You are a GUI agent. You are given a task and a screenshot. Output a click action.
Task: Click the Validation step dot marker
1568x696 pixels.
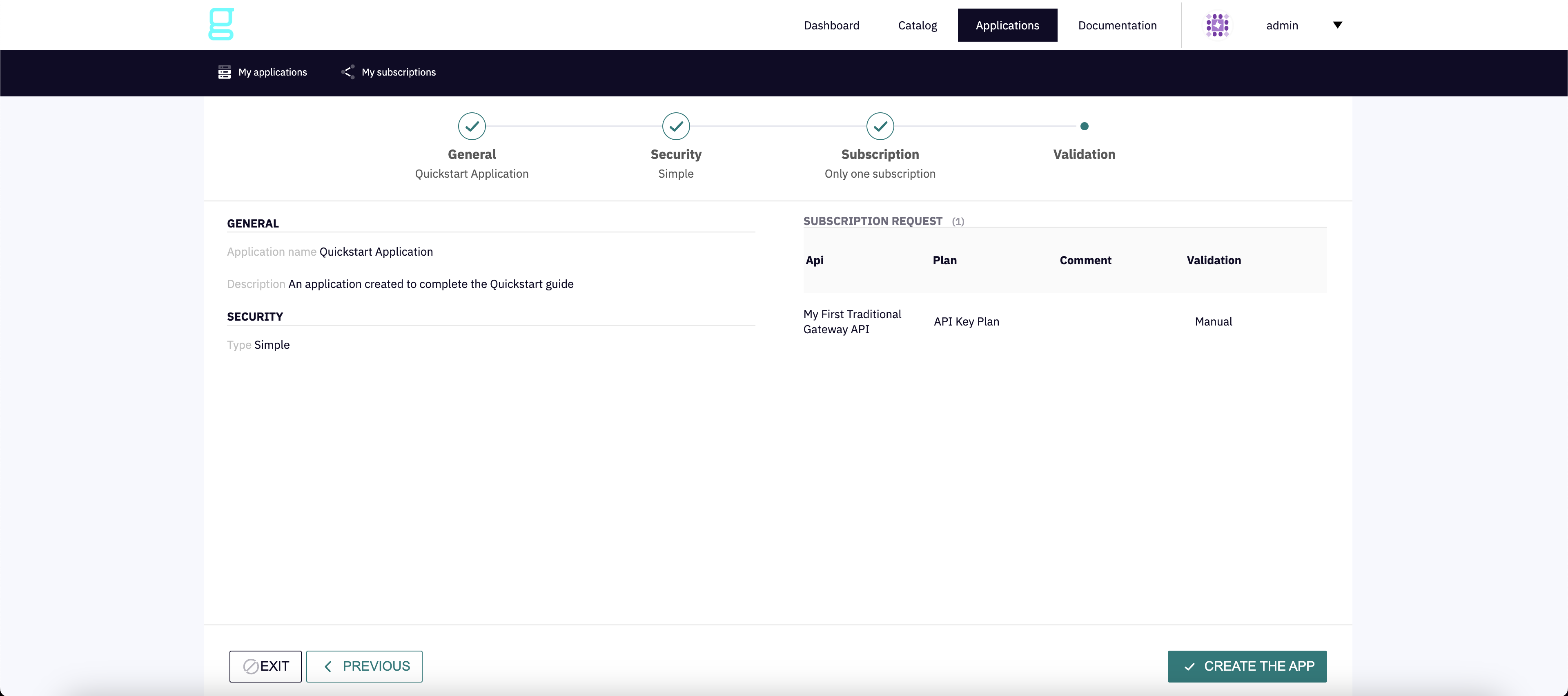tap(1084, 127)
